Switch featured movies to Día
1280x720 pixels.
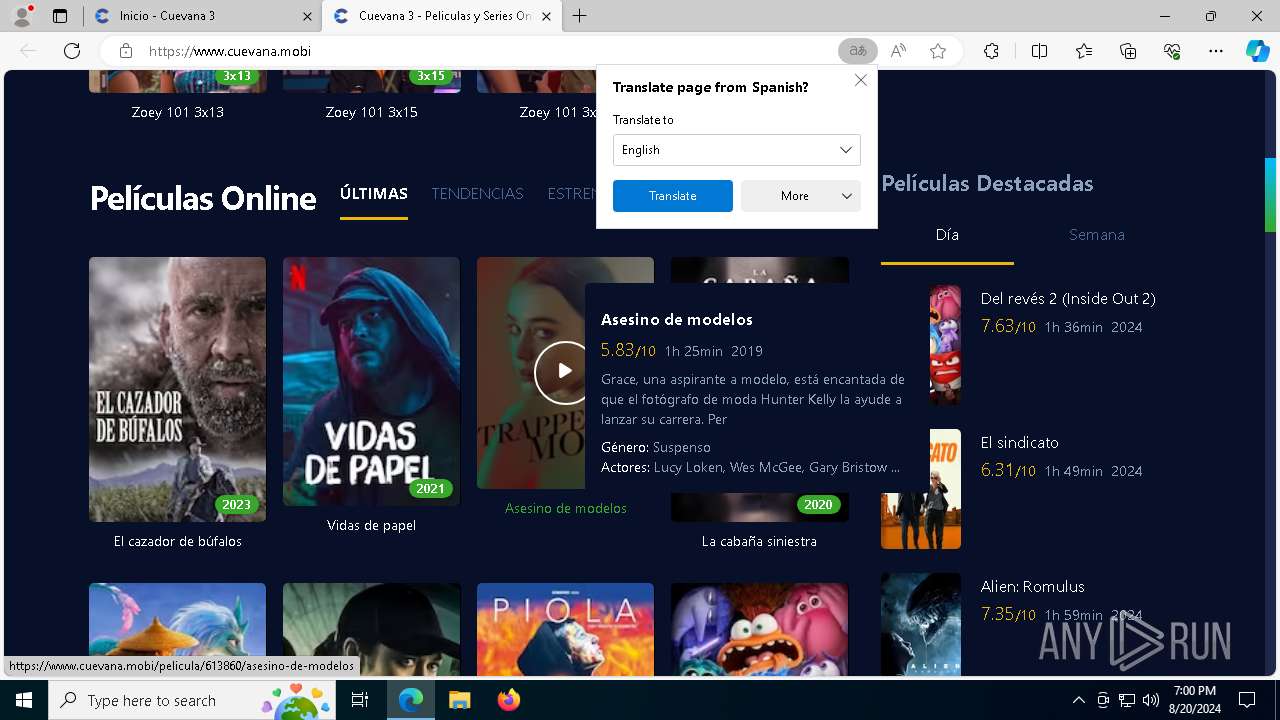click(x=947, y=234)
